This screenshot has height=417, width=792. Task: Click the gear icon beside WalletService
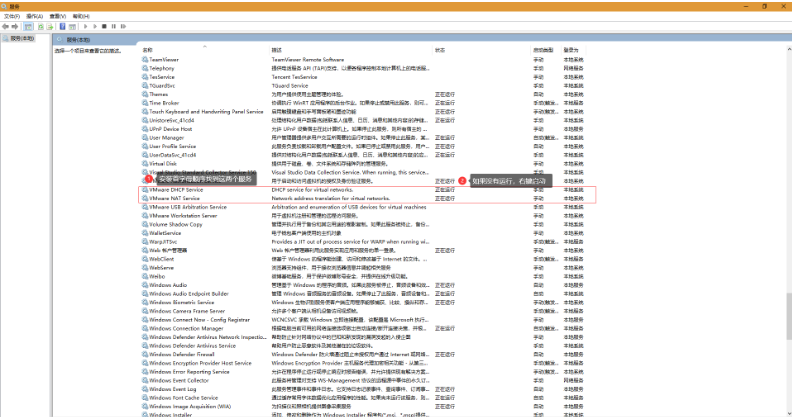pos(145,233)
